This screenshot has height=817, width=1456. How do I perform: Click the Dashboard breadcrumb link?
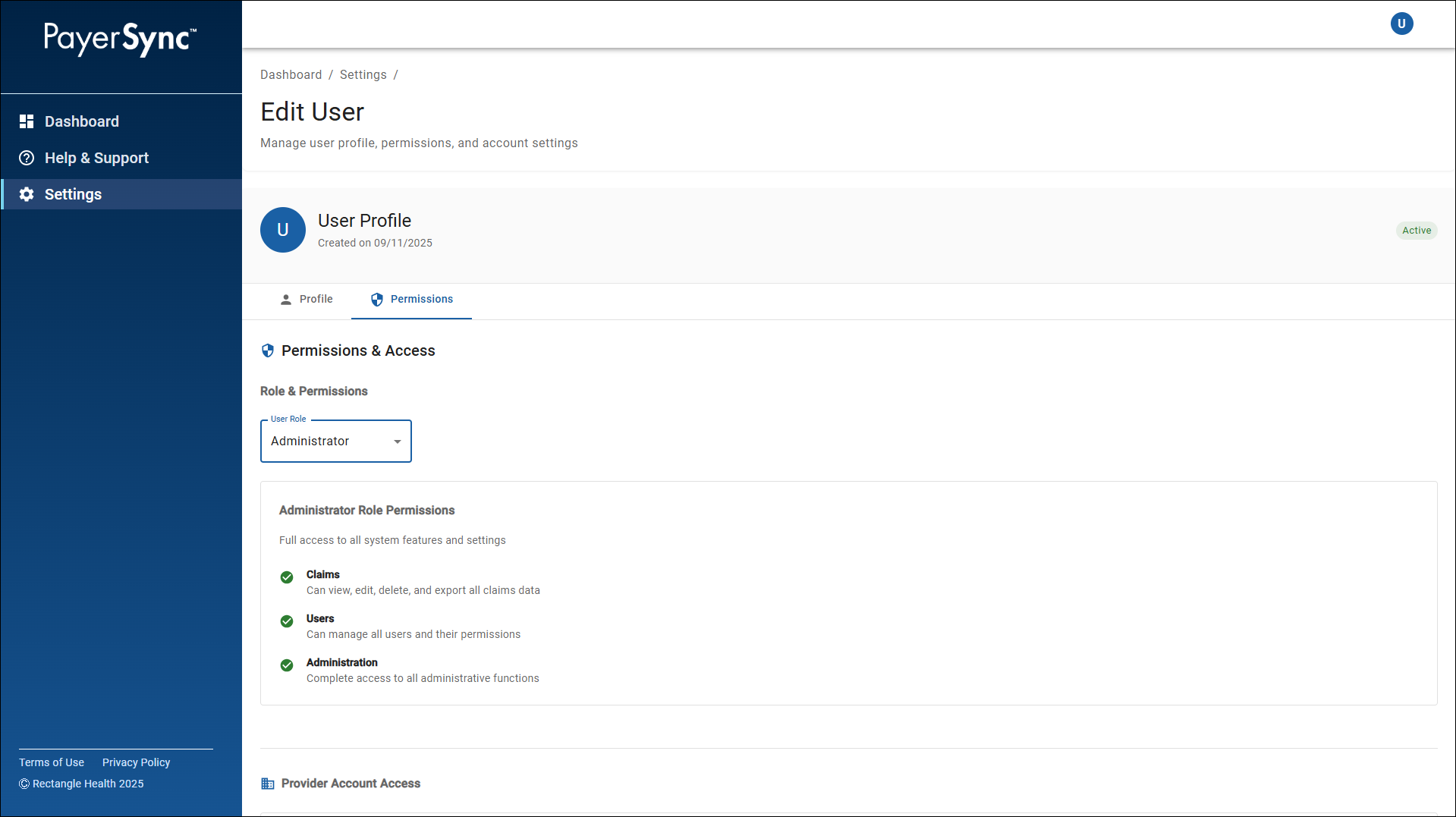pos(291,74)
